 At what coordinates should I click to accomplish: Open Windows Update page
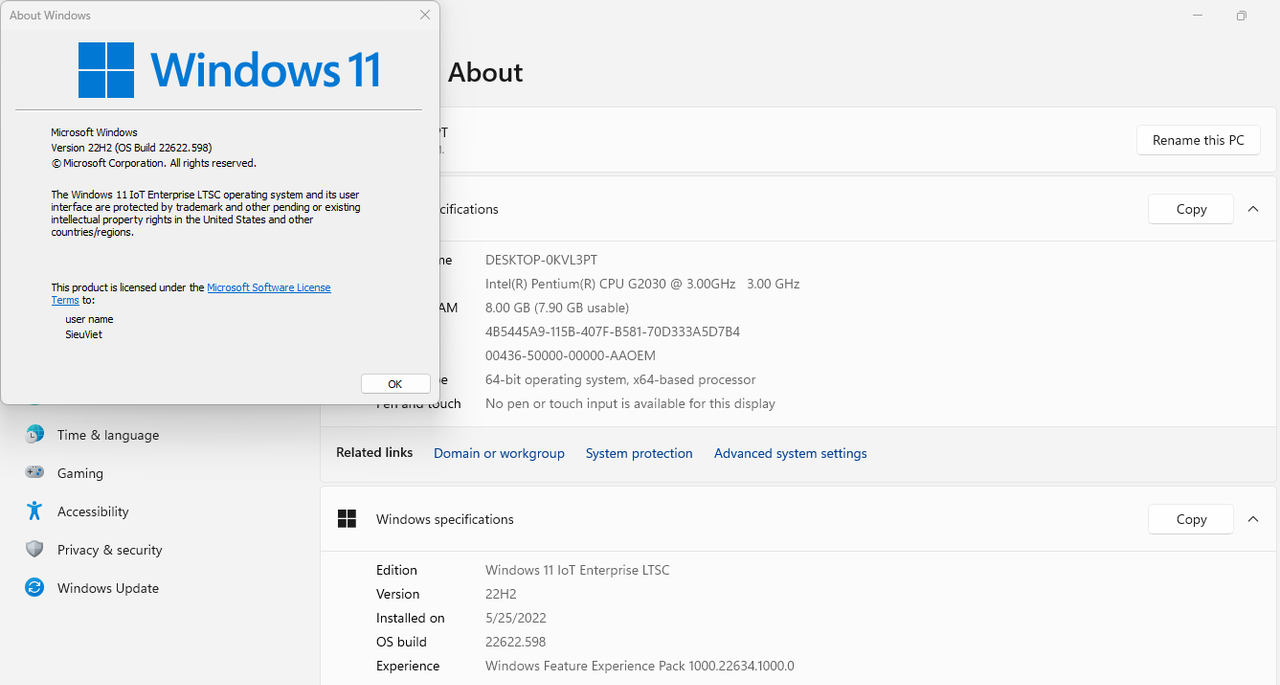pos(108,588)
